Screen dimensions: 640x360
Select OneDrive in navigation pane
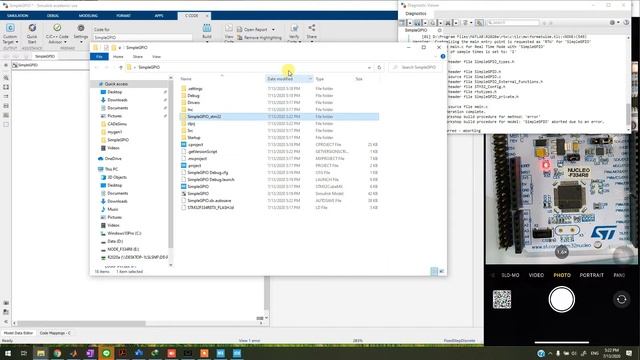click(113, 158)
